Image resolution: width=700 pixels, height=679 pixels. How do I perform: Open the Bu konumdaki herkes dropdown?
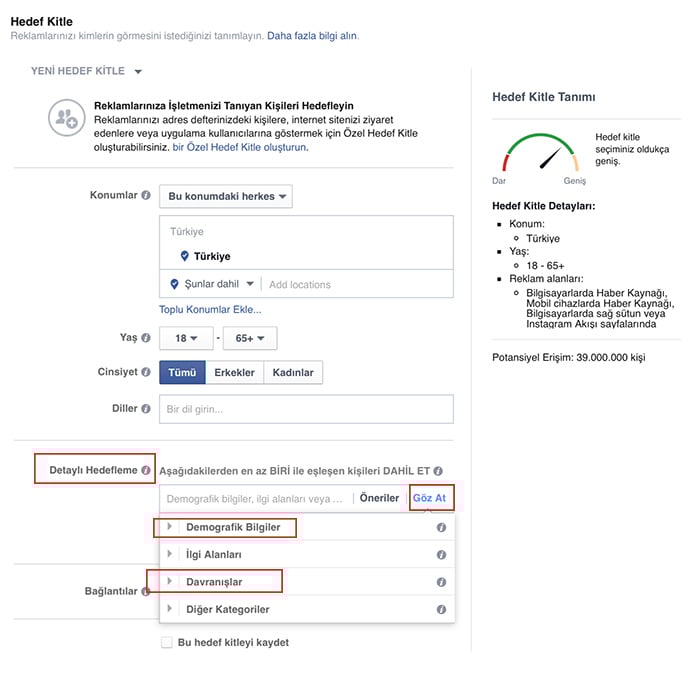(x=226, y=196)
